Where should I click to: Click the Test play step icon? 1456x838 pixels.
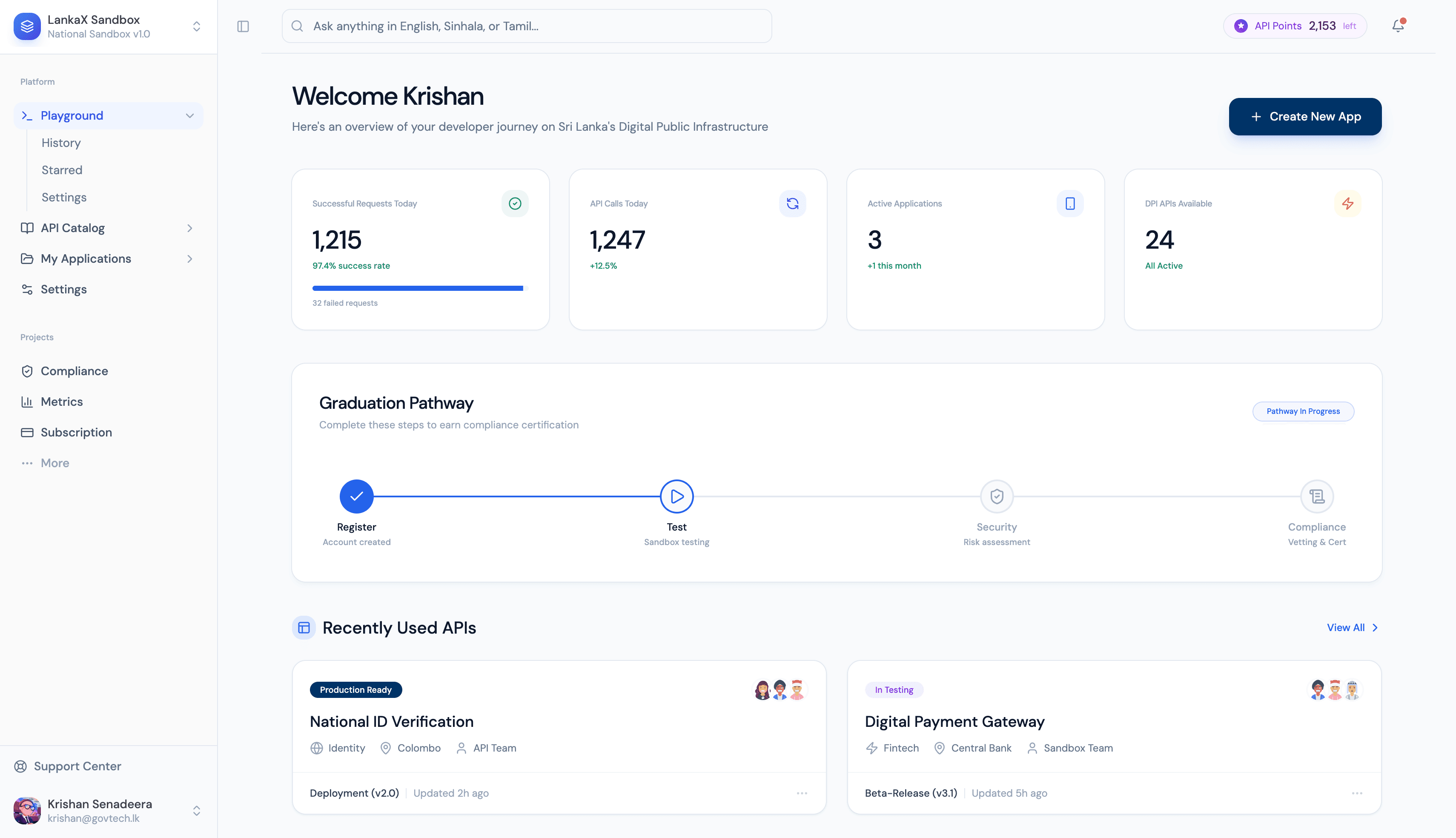[x=676, y=496]
